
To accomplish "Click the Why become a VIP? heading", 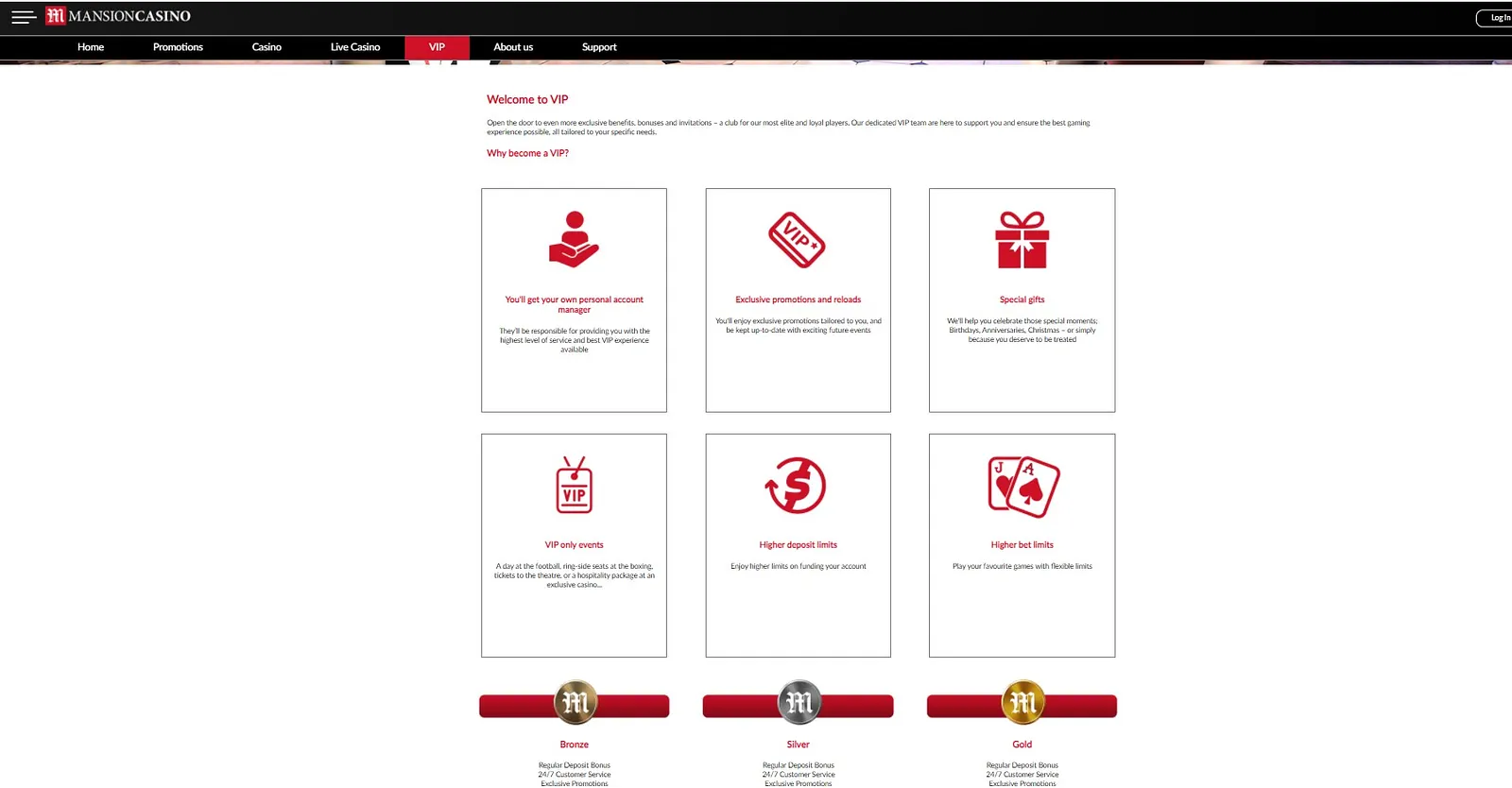I will click(x=527, y=153).
